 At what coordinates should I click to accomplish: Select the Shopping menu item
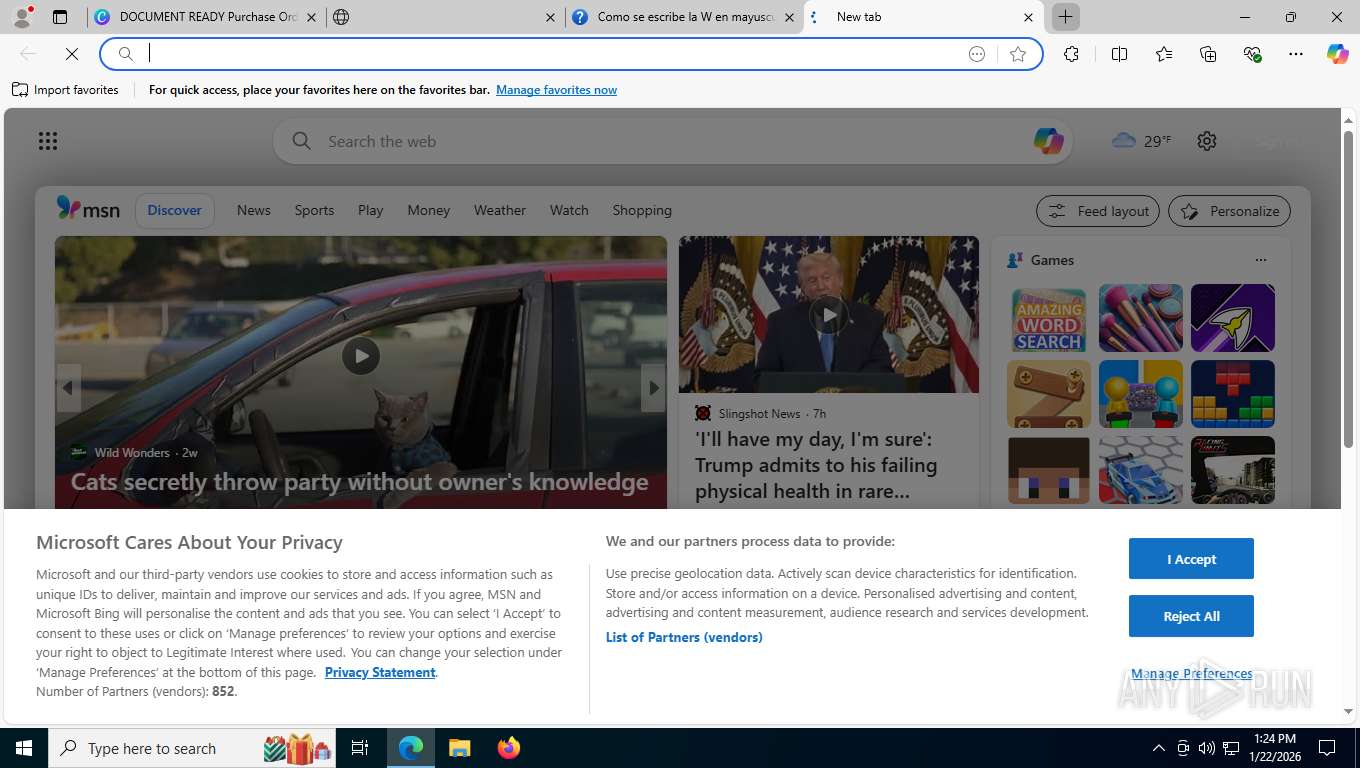click(x=642, y=210)
